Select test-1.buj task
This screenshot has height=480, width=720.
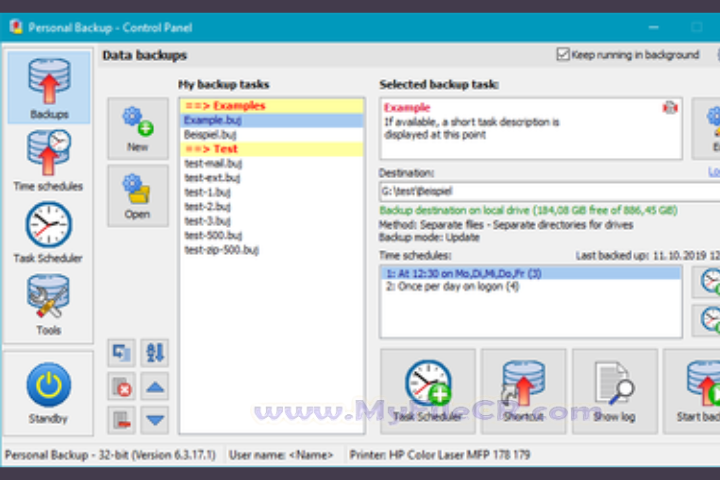(272, 192)
